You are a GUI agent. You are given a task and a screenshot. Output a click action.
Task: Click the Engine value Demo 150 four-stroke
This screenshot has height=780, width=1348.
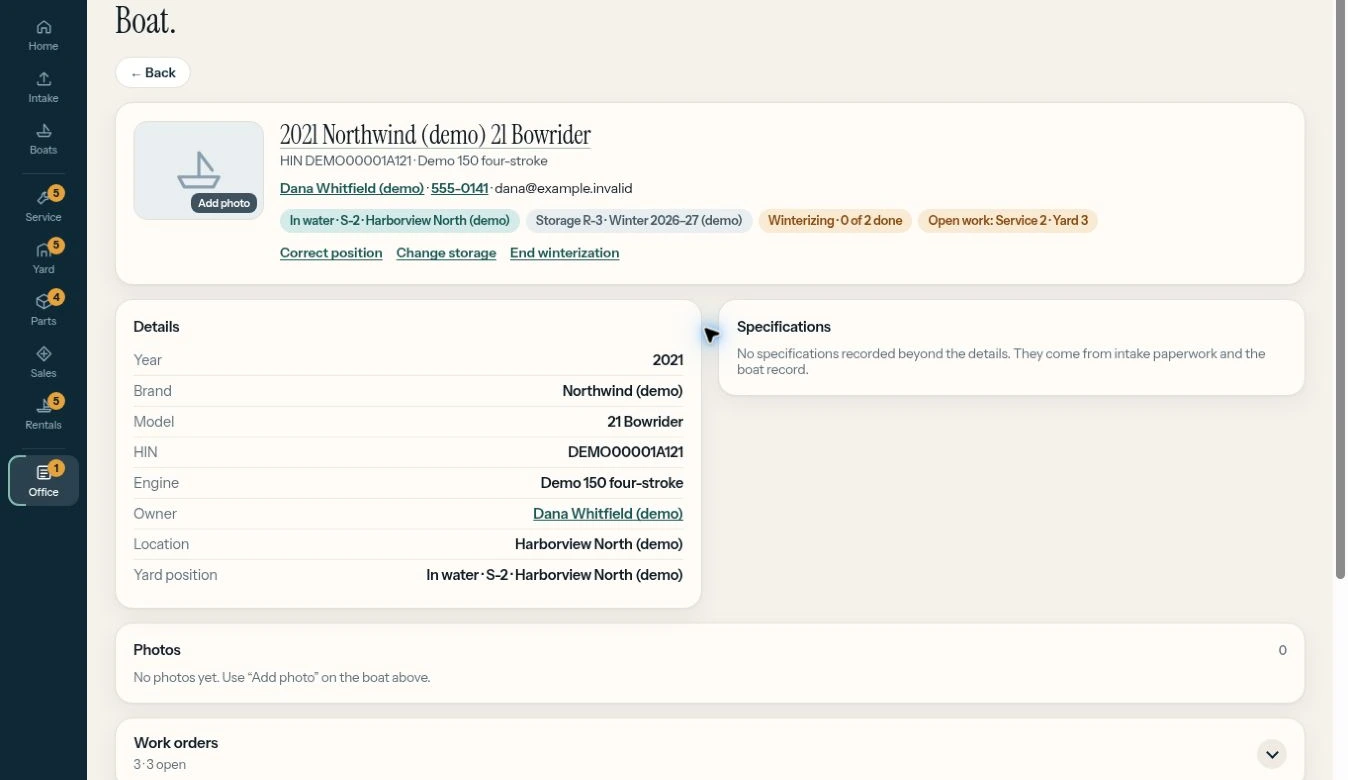tap(612, 483)
